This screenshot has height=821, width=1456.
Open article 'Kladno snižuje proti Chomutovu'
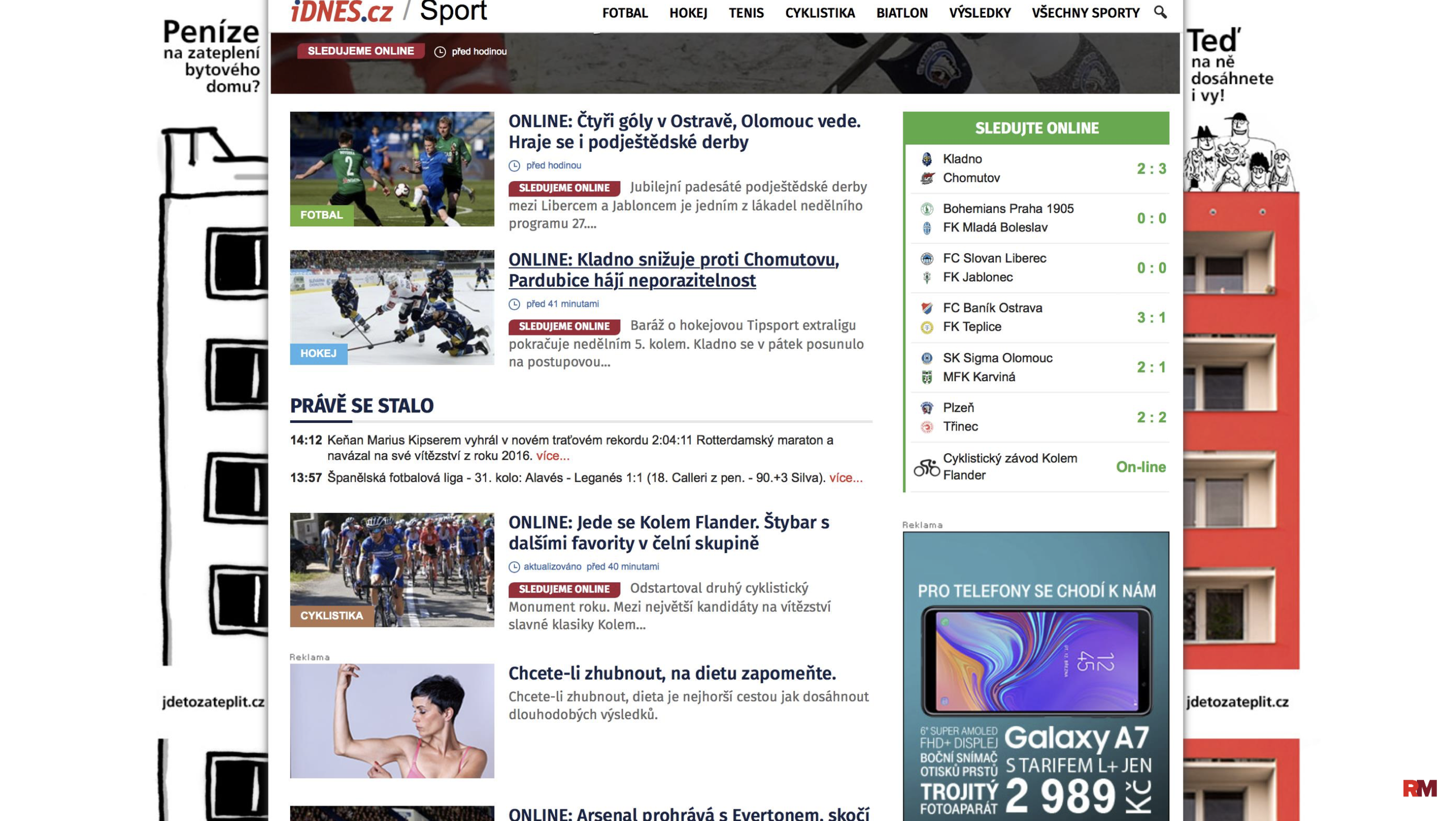pos(674,270)
